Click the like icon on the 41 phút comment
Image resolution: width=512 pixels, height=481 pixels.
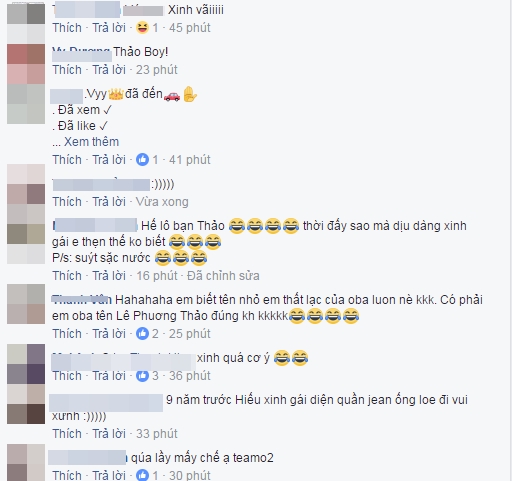pyautogui.click(x=142, y=160)
